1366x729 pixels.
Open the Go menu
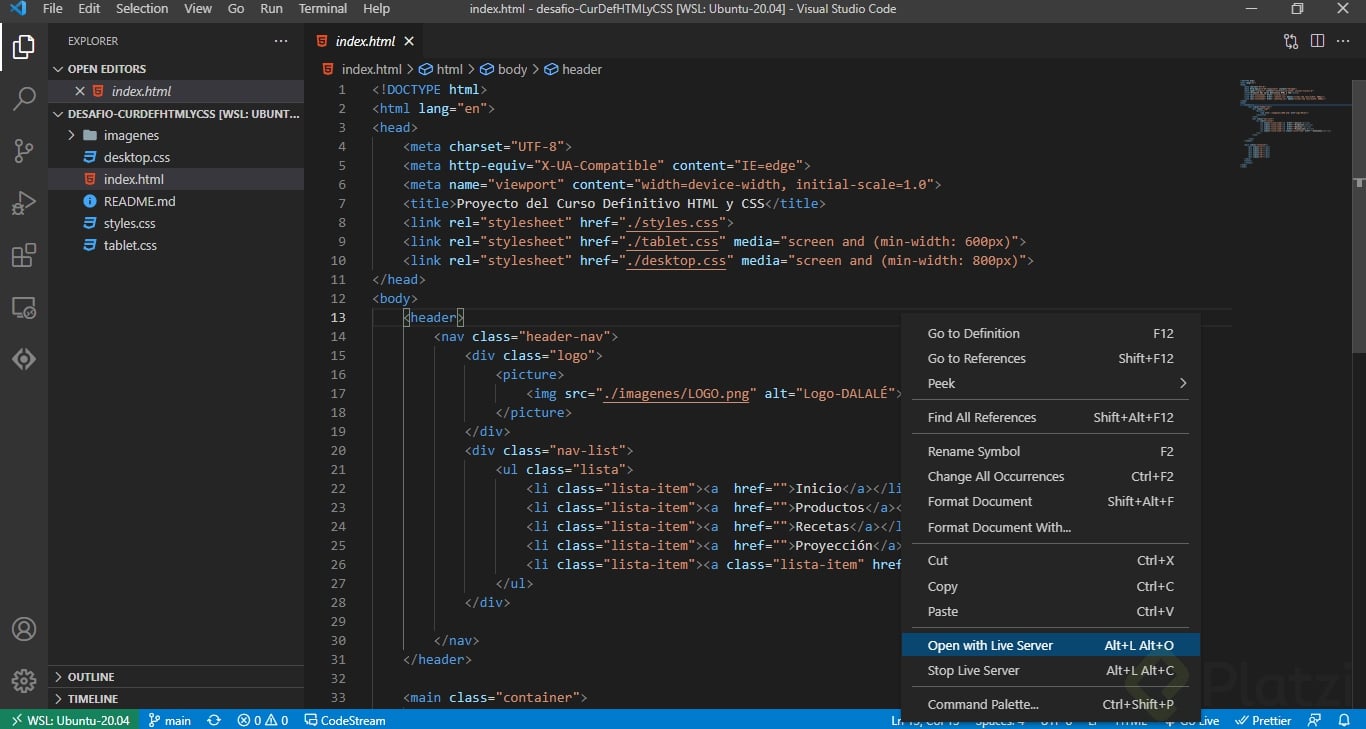tap(236, 9)
